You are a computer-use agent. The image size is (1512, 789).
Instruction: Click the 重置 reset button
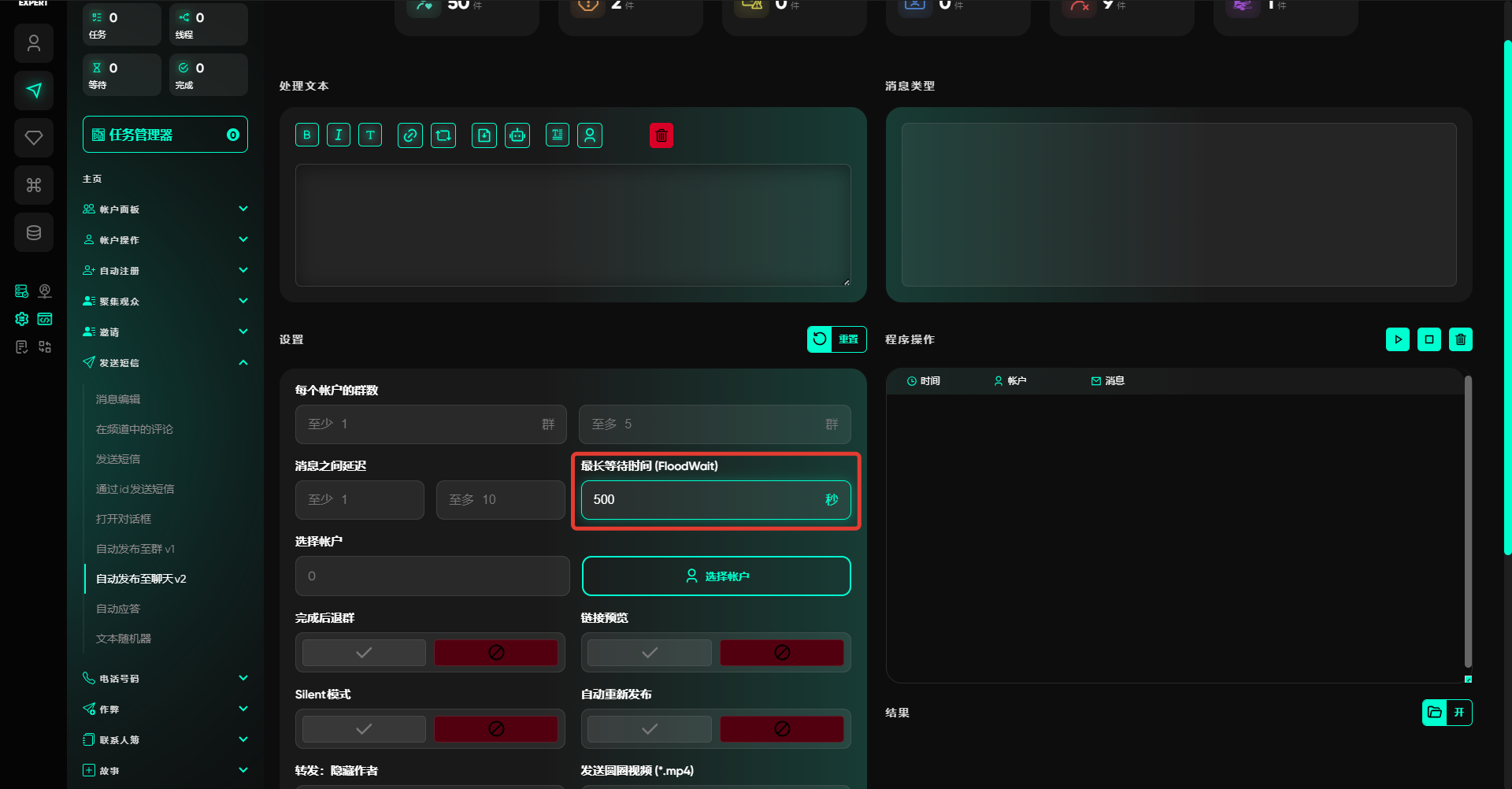tap(836, 339)
